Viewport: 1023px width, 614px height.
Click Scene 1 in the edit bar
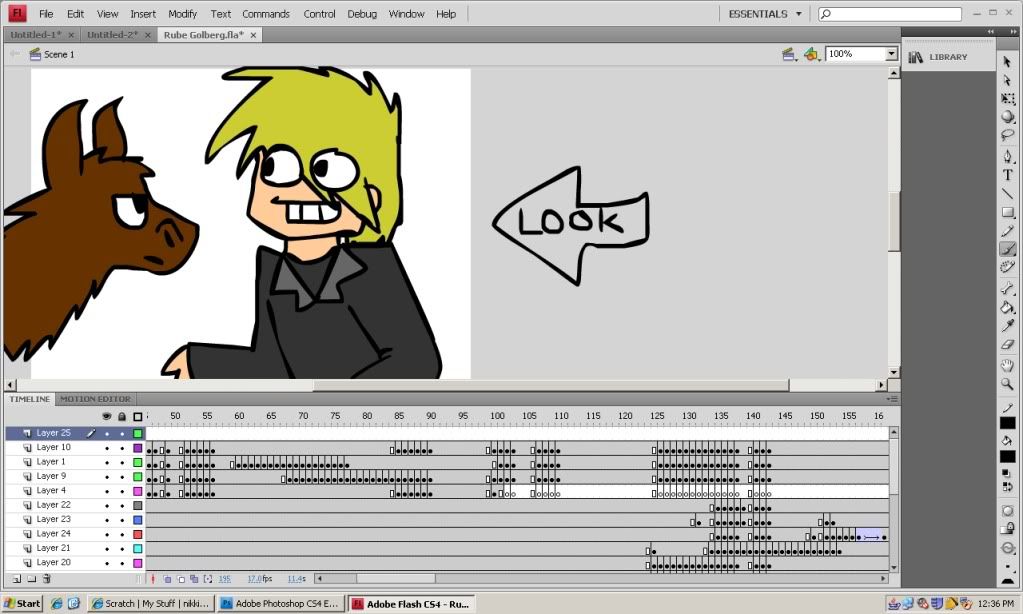point(58,54)
